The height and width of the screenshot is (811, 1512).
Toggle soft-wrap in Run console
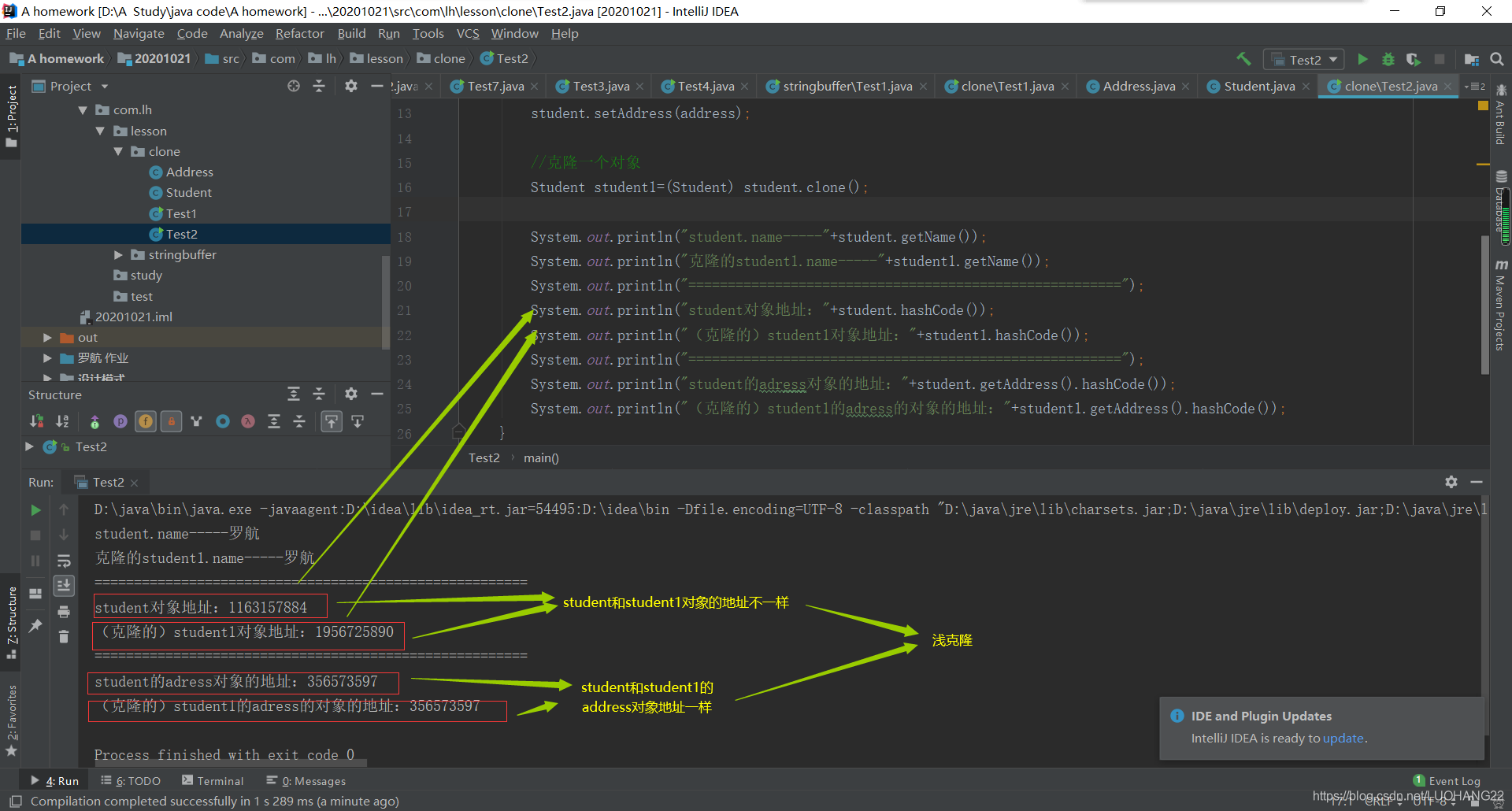(64, 561)
